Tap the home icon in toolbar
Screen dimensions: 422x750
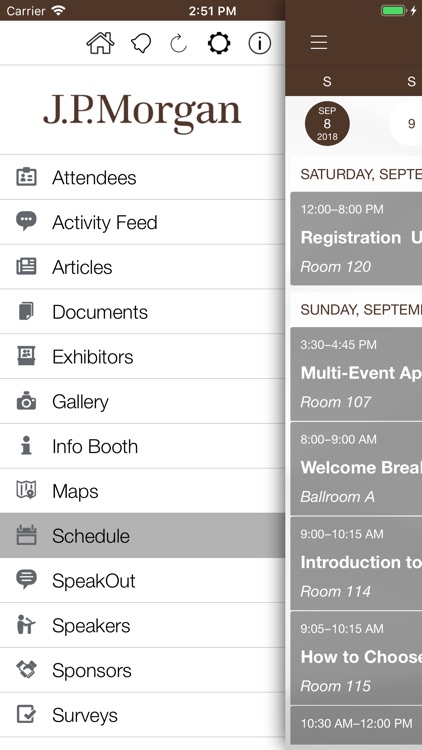100,44
